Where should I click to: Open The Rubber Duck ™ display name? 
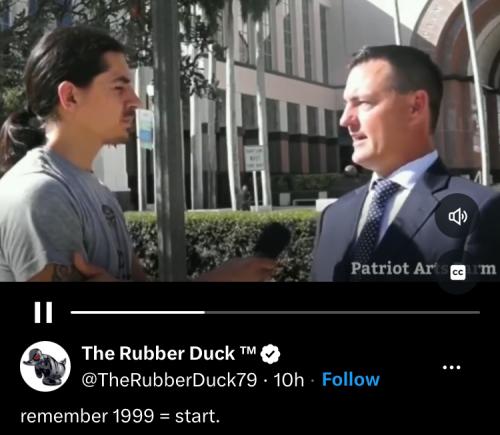click(x=169, y=353)
